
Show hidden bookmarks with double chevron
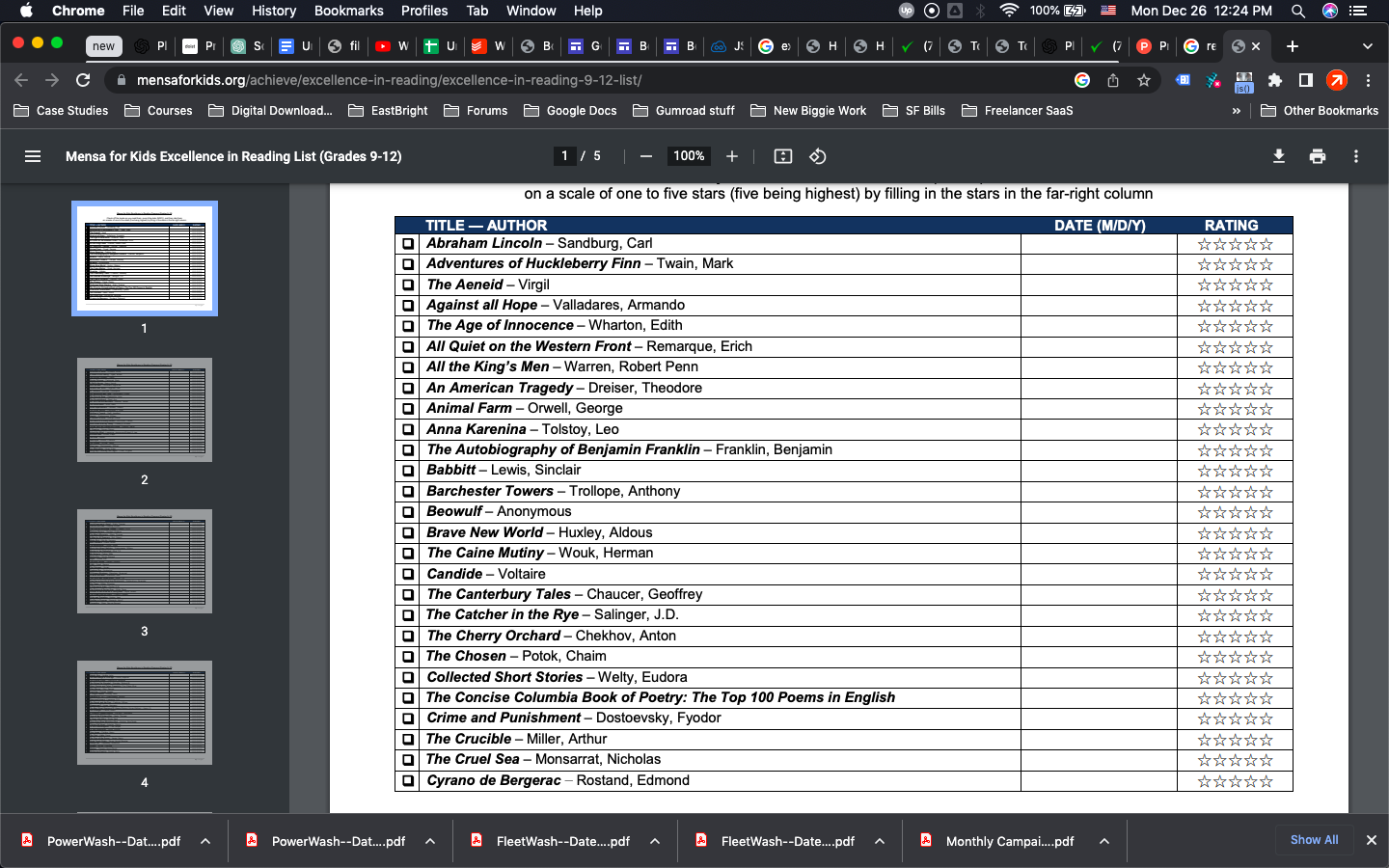pos(1237,111)
